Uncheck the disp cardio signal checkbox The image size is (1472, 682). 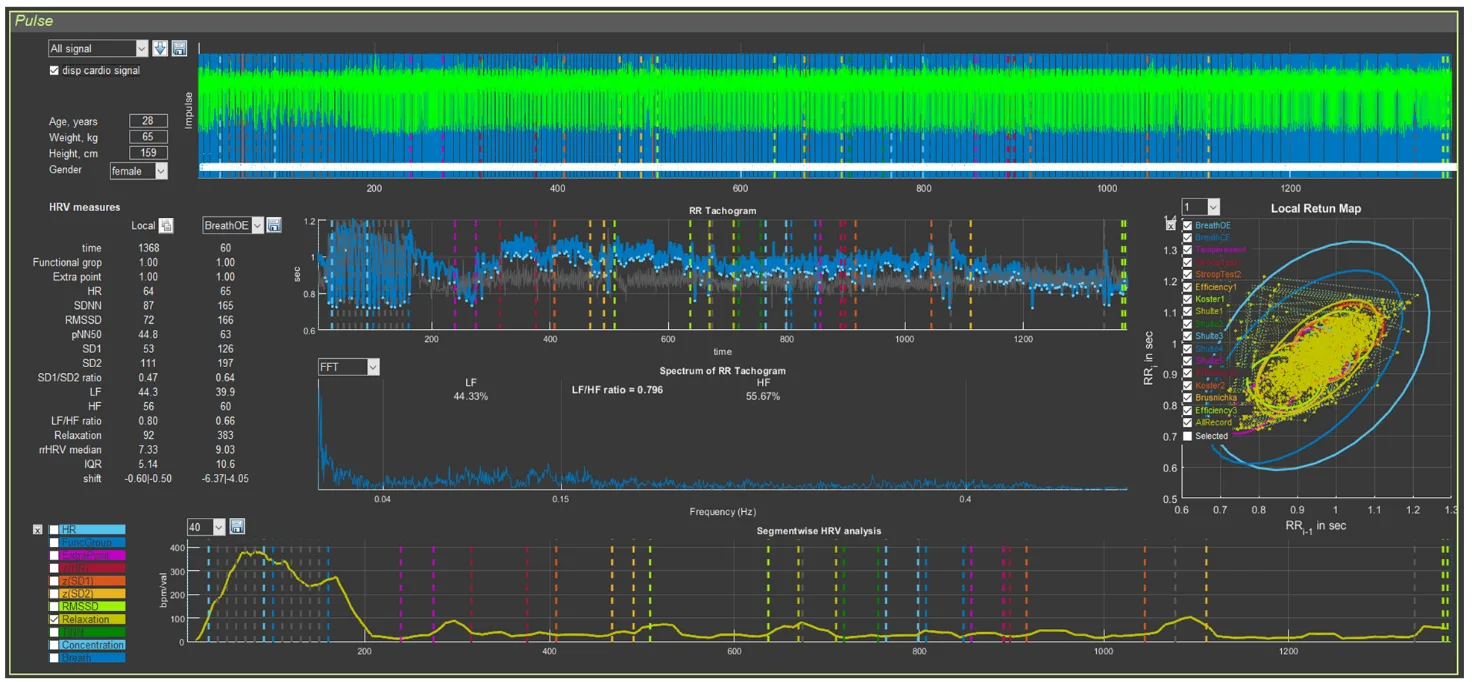tap(54, 71)
